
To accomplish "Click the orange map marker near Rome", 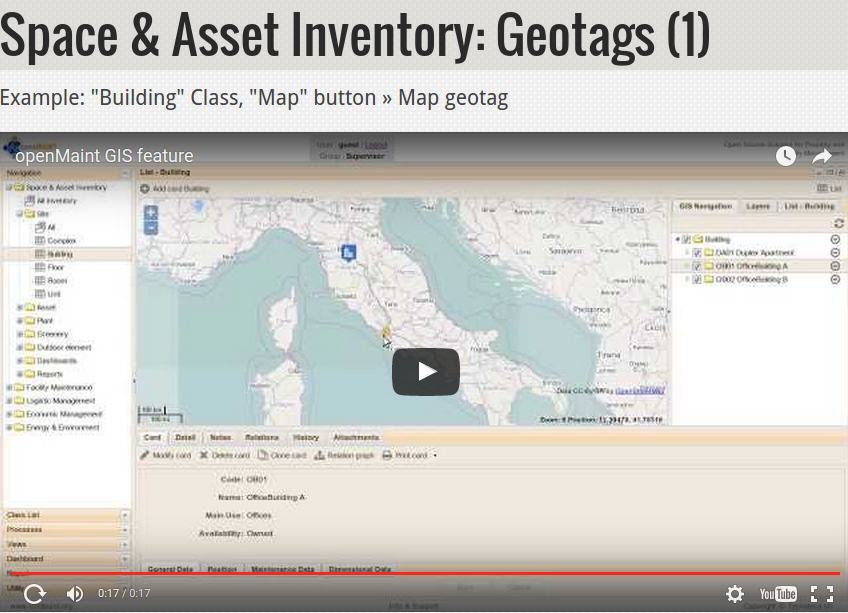I will (386, 332).
